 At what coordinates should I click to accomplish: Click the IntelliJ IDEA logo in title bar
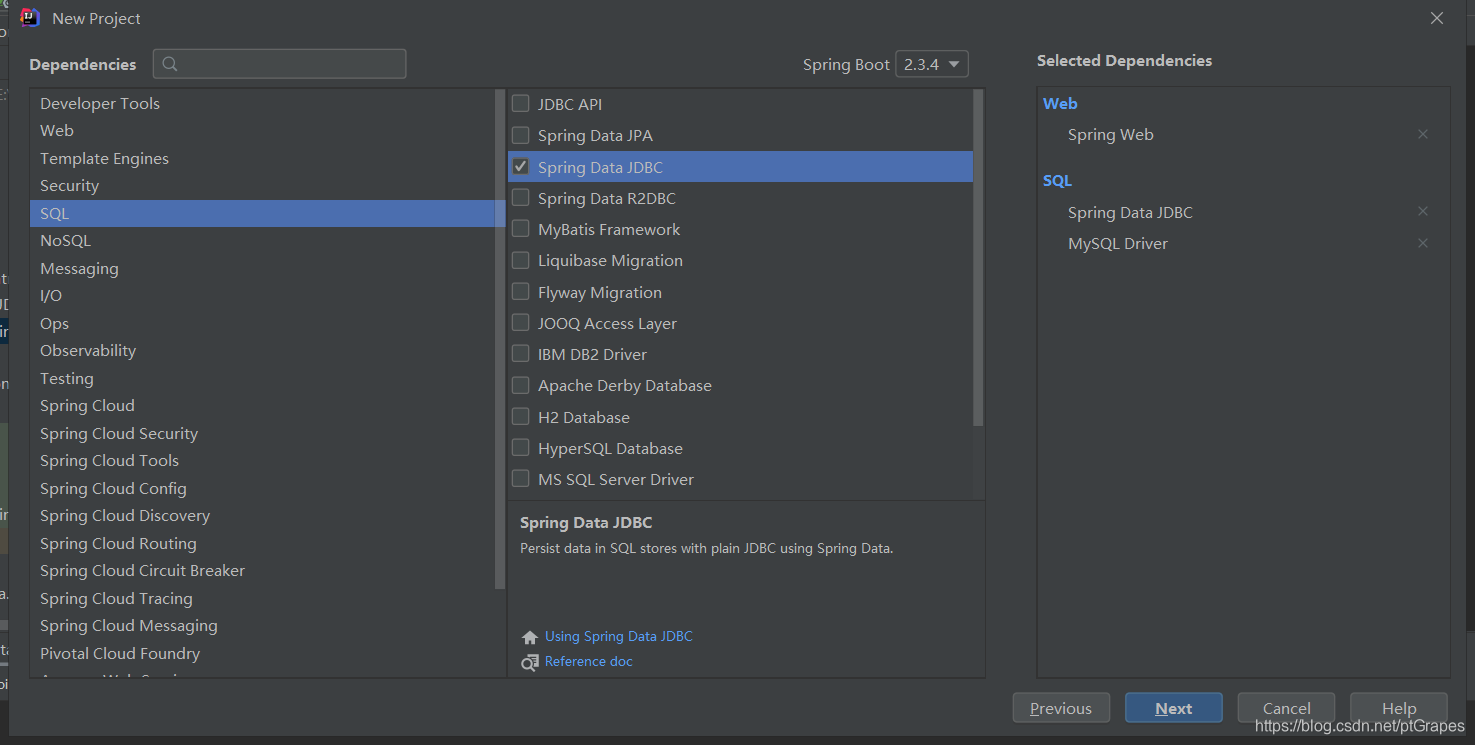tap(30, 18)
